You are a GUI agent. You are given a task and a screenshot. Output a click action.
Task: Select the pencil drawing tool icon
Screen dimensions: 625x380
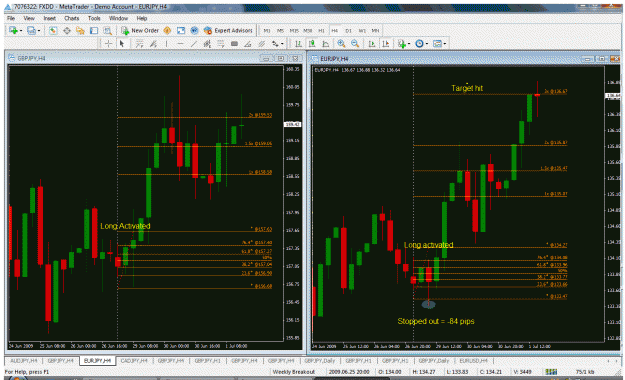153,44
